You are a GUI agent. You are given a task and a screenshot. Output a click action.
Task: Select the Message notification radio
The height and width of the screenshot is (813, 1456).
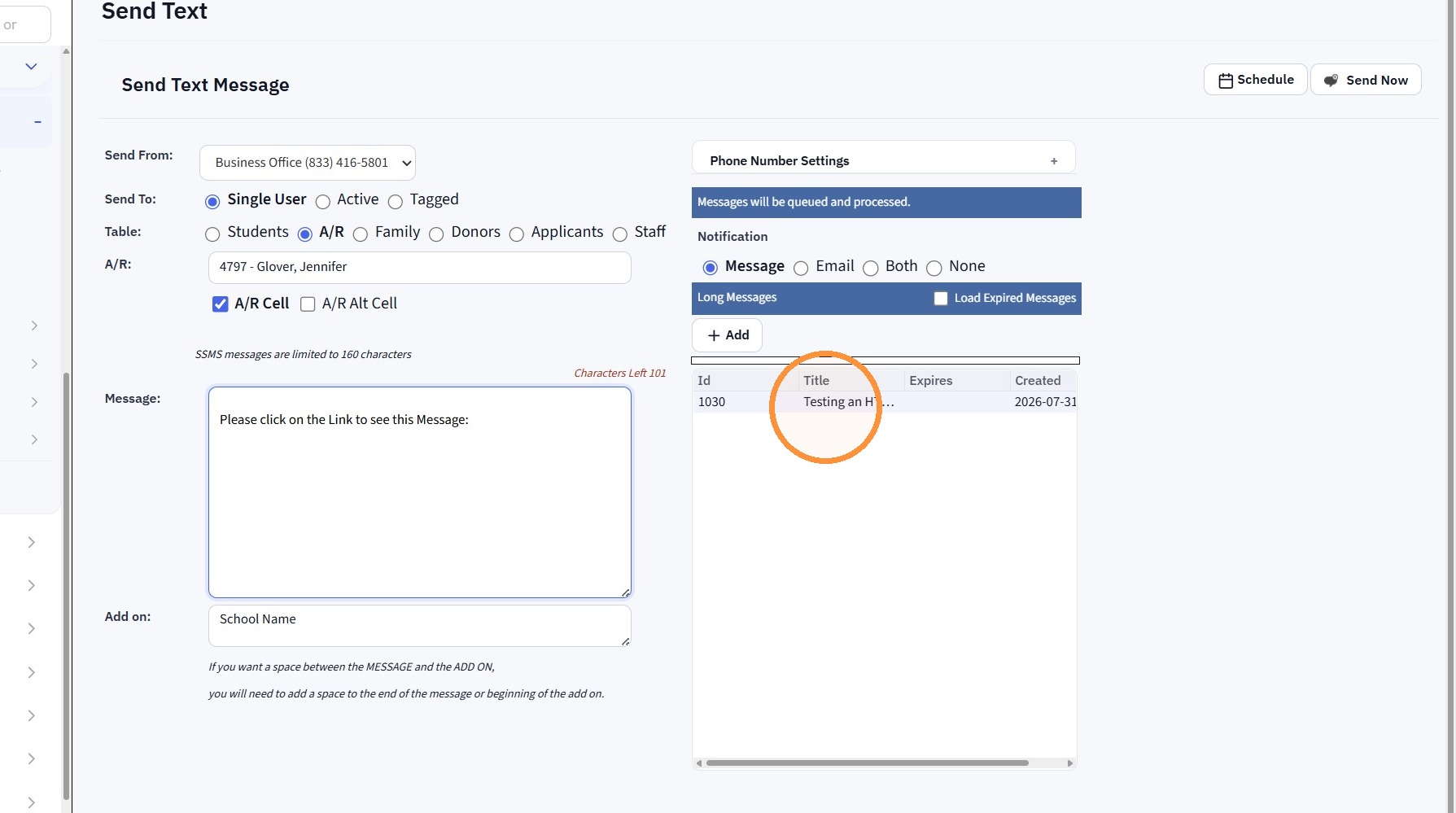pos(711,268)
